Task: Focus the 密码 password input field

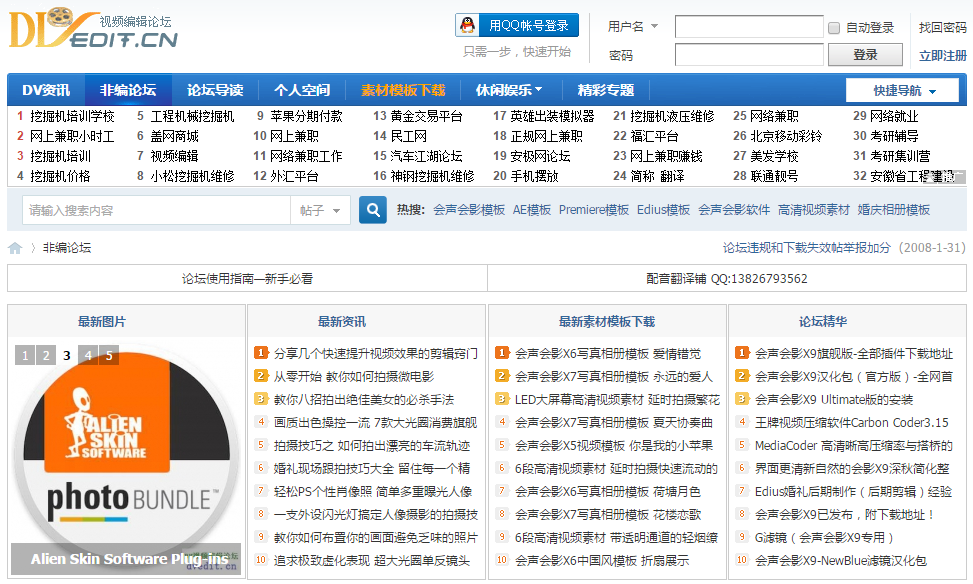Action: 749,55
